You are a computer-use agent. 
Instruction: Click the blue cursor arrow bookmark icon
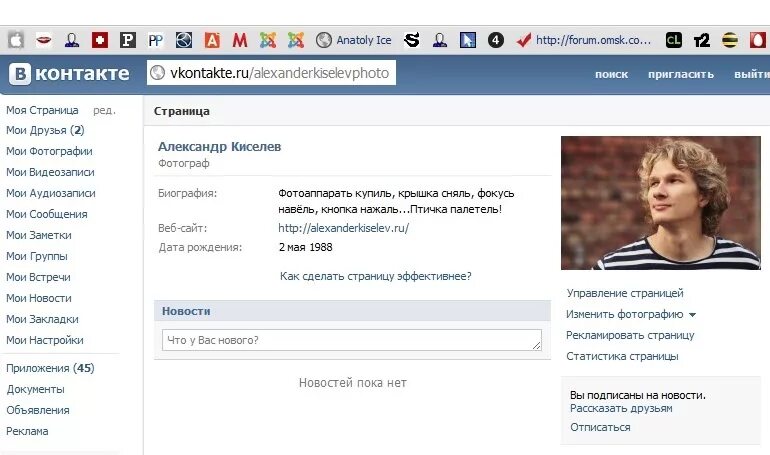pos(468,40)
